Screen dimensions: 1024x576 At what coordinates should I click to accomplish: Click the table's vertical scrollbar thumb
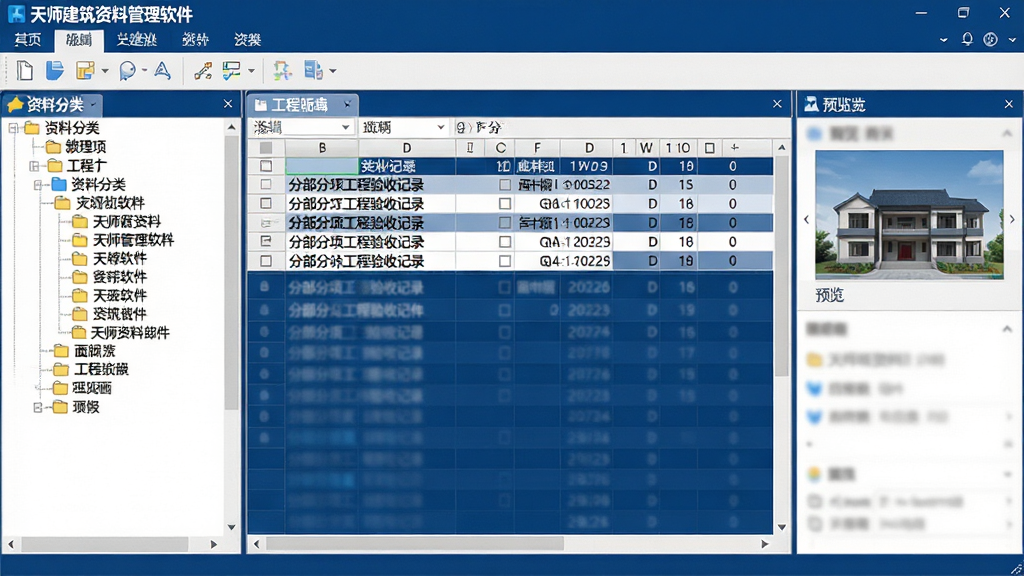click(x=782, y=266)
